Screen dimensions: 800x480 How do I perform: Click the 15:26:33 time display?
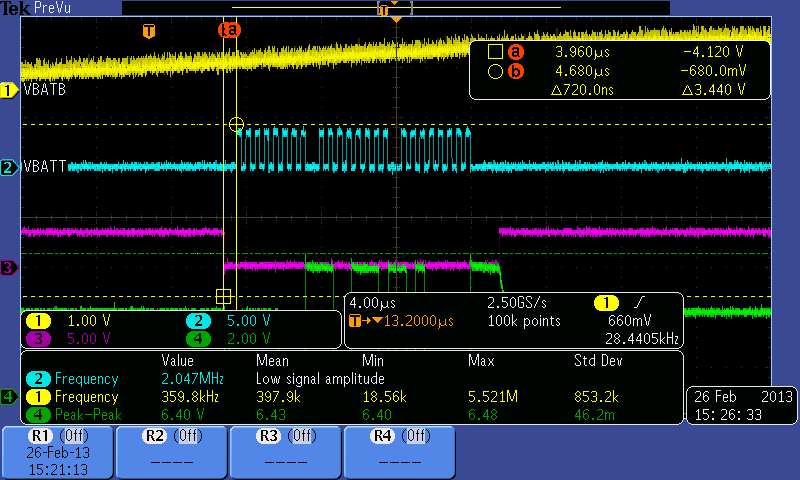tap(728, 415)
